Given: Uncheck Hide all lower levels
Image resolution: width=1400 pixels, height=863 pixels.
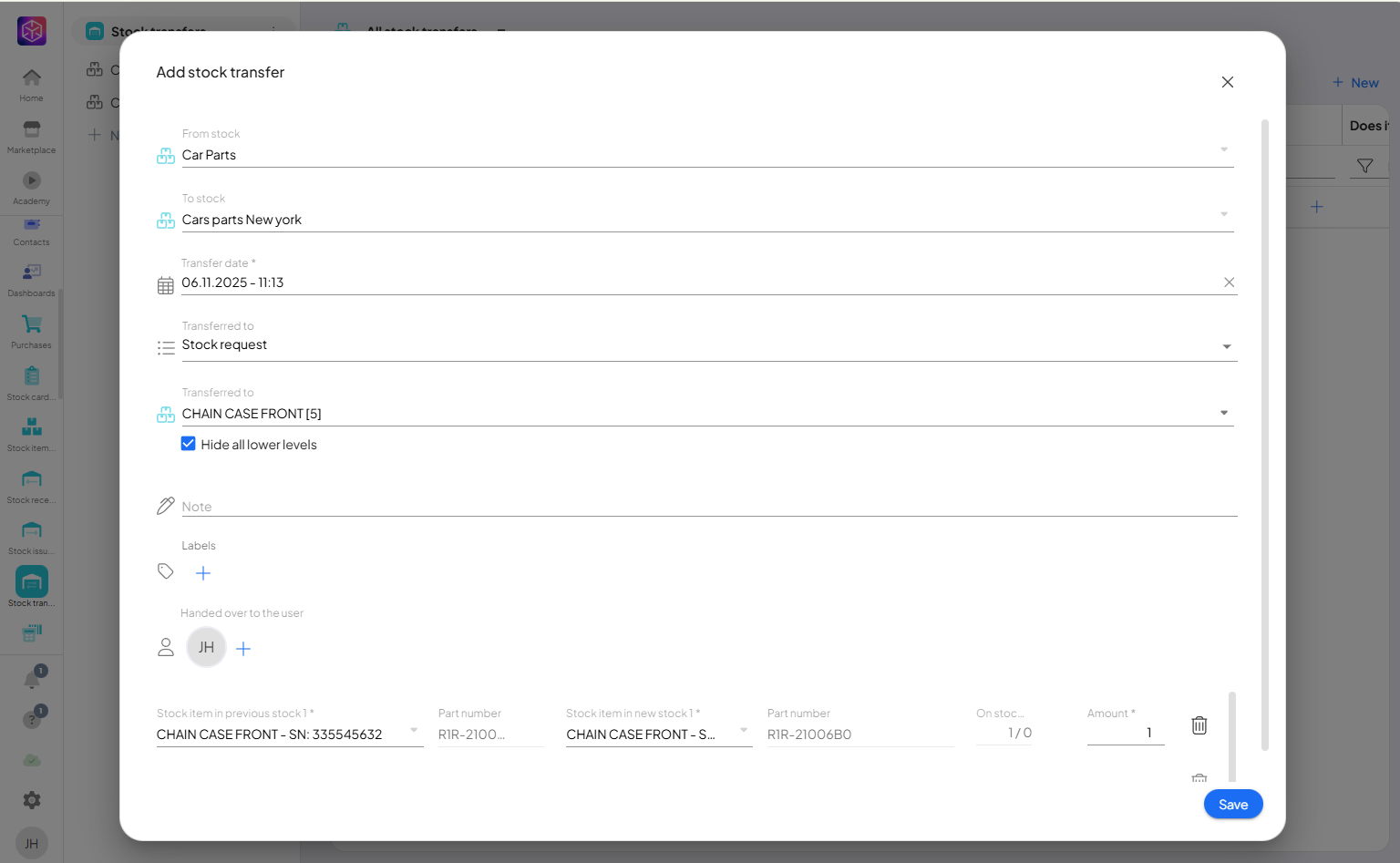Looking at the screenshot, I should pos(189,444).
